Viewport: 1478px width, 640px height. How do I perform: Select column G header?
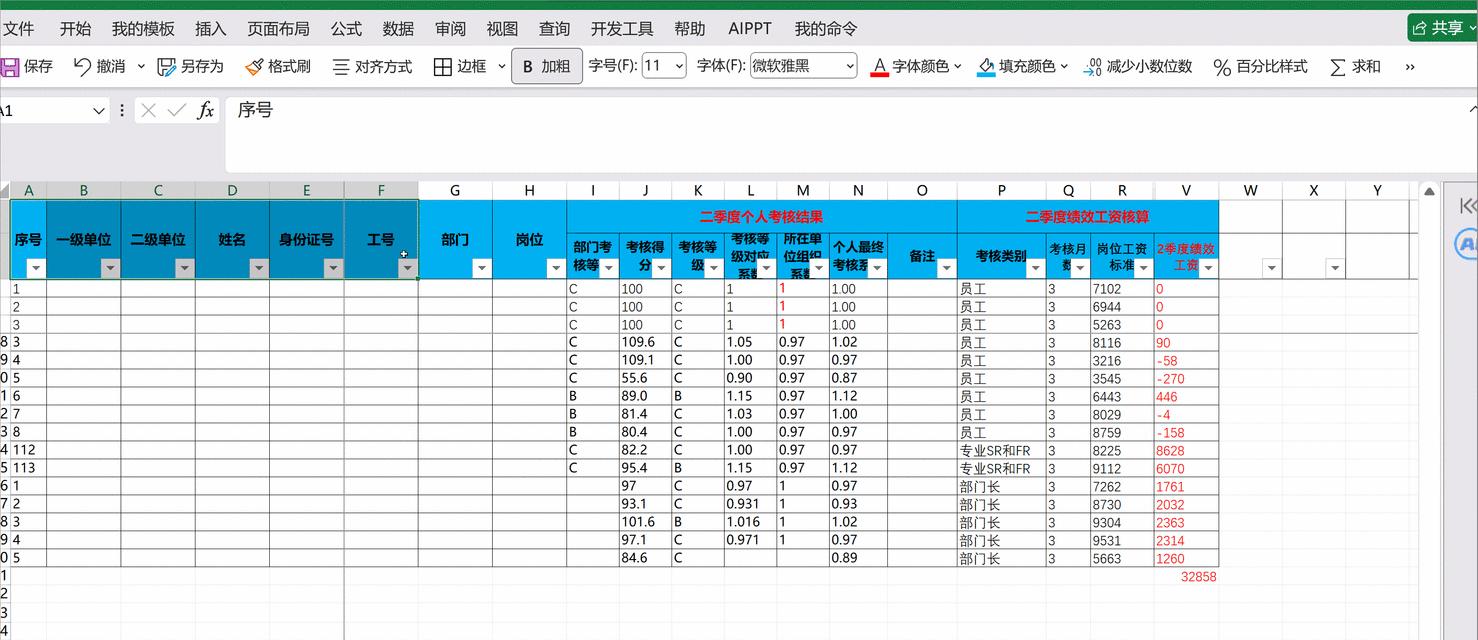click(x=455, y=190)
